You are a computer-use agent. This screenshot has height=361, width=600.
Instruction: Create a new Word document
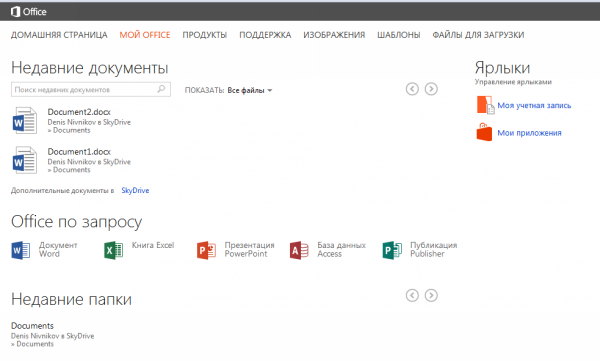click(45, 250)
